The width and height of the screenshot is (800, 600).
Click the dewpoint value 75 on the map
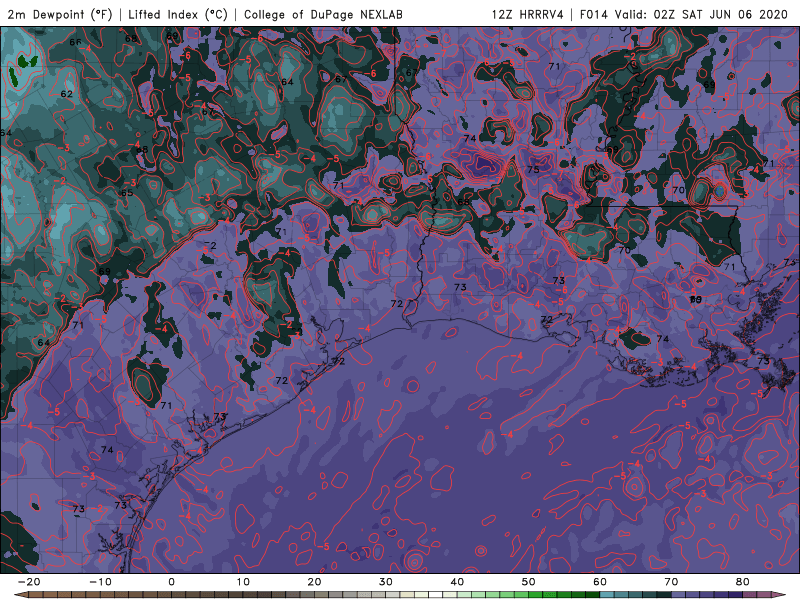pos(533,169)
